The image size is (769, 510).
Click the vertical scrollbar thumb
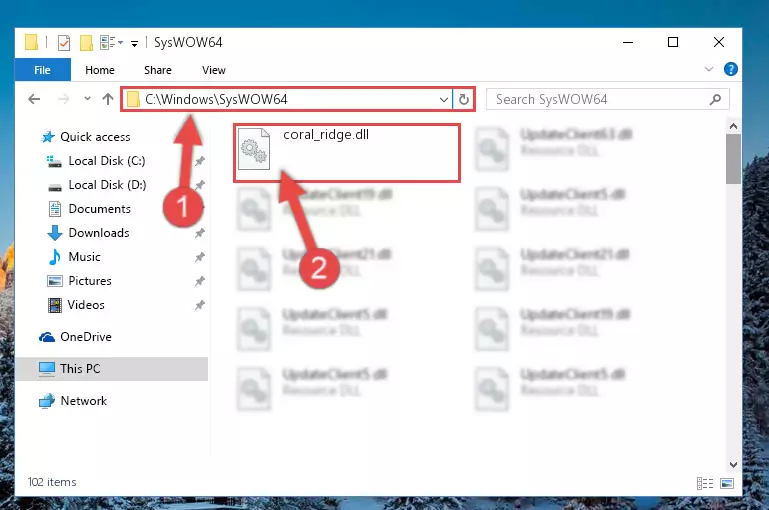733,159
